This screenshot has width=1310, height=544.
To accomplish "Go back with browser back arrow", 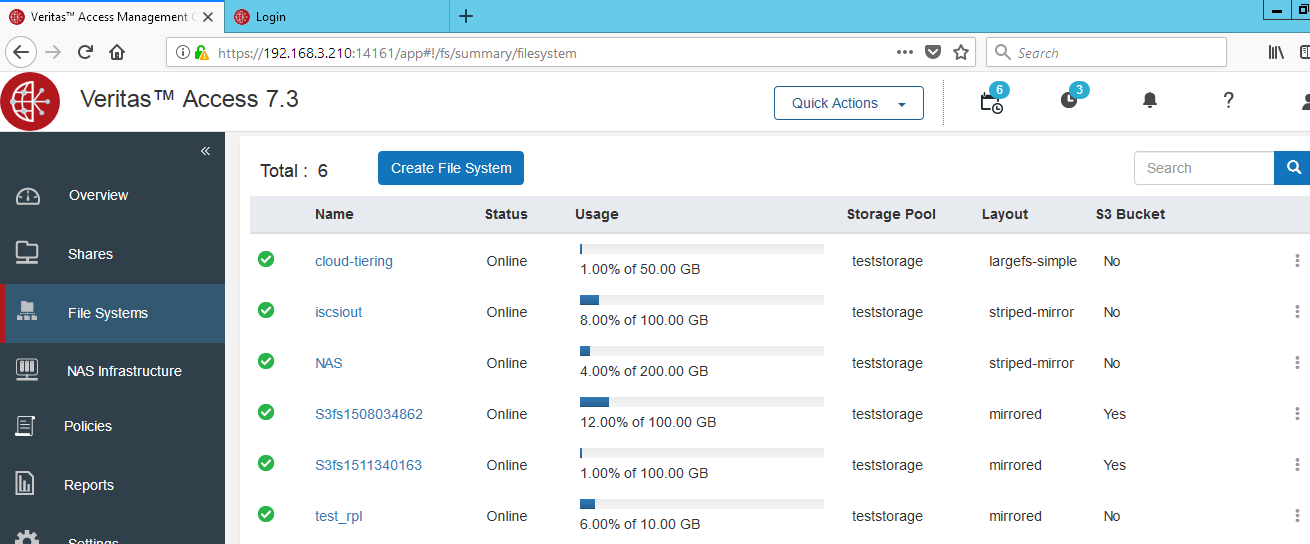I will (22, 52).
